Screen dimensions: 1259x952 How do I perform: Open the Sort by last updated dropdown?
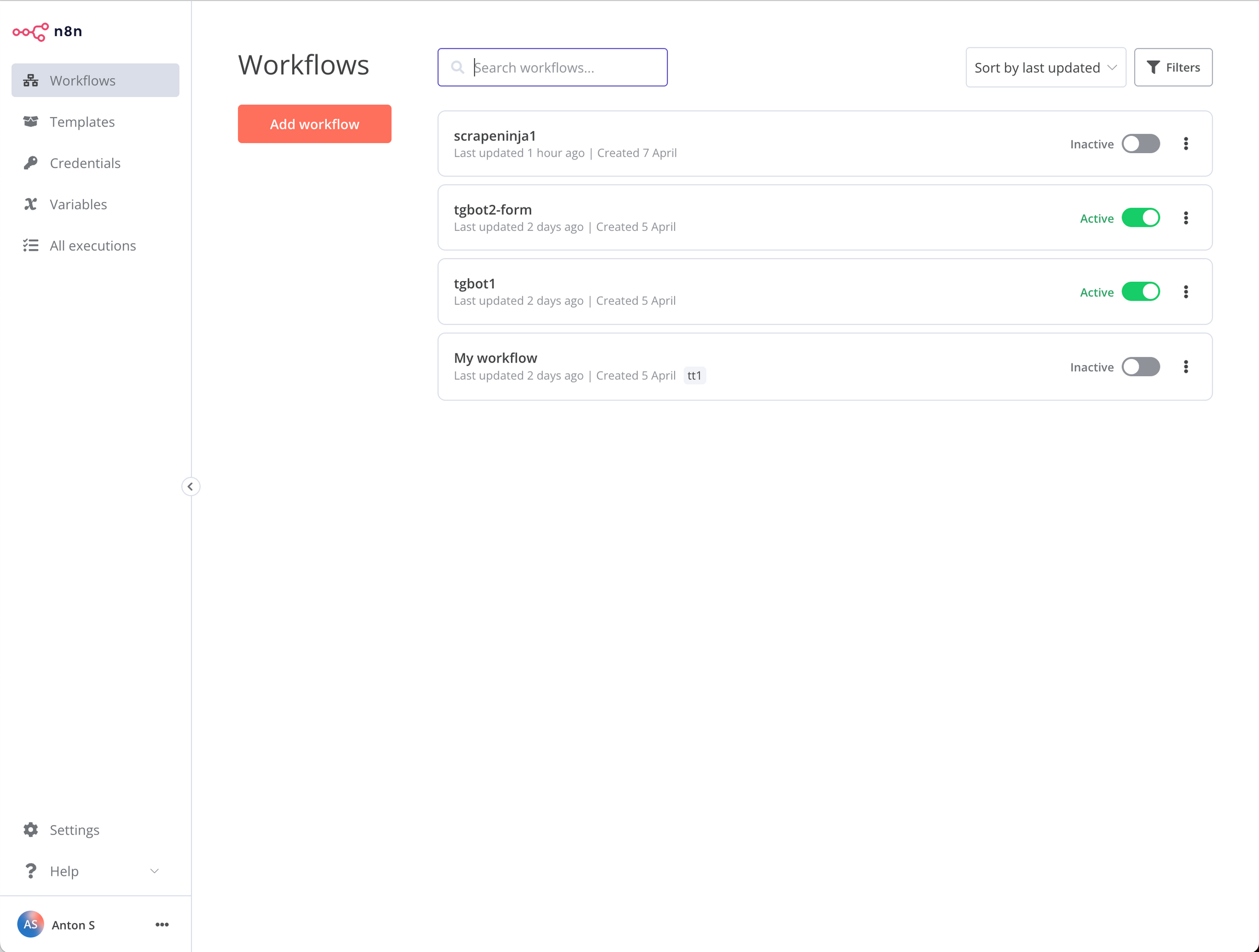[x=1045, y=67]
